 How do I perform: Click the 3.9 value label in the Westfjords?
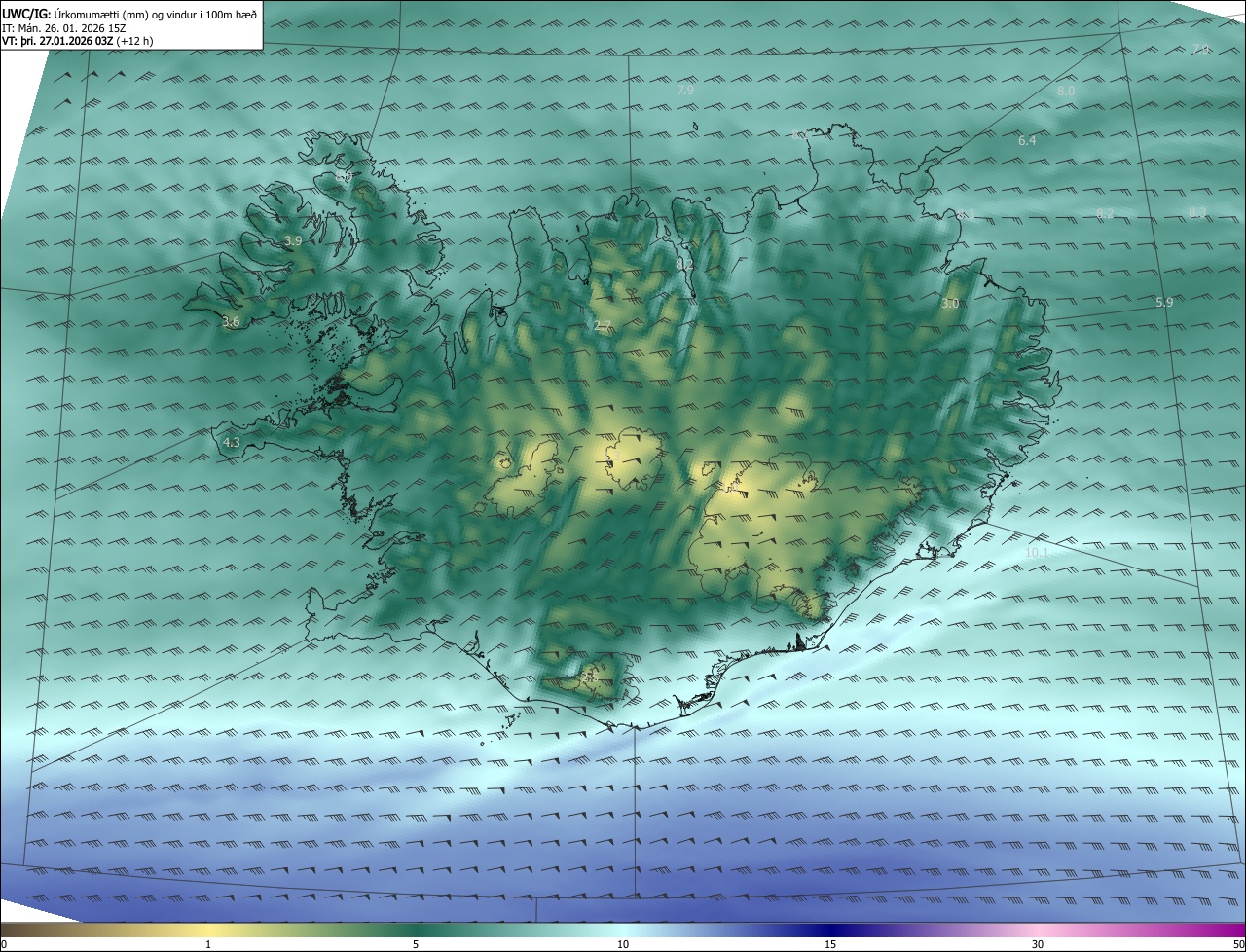(293, 240)
